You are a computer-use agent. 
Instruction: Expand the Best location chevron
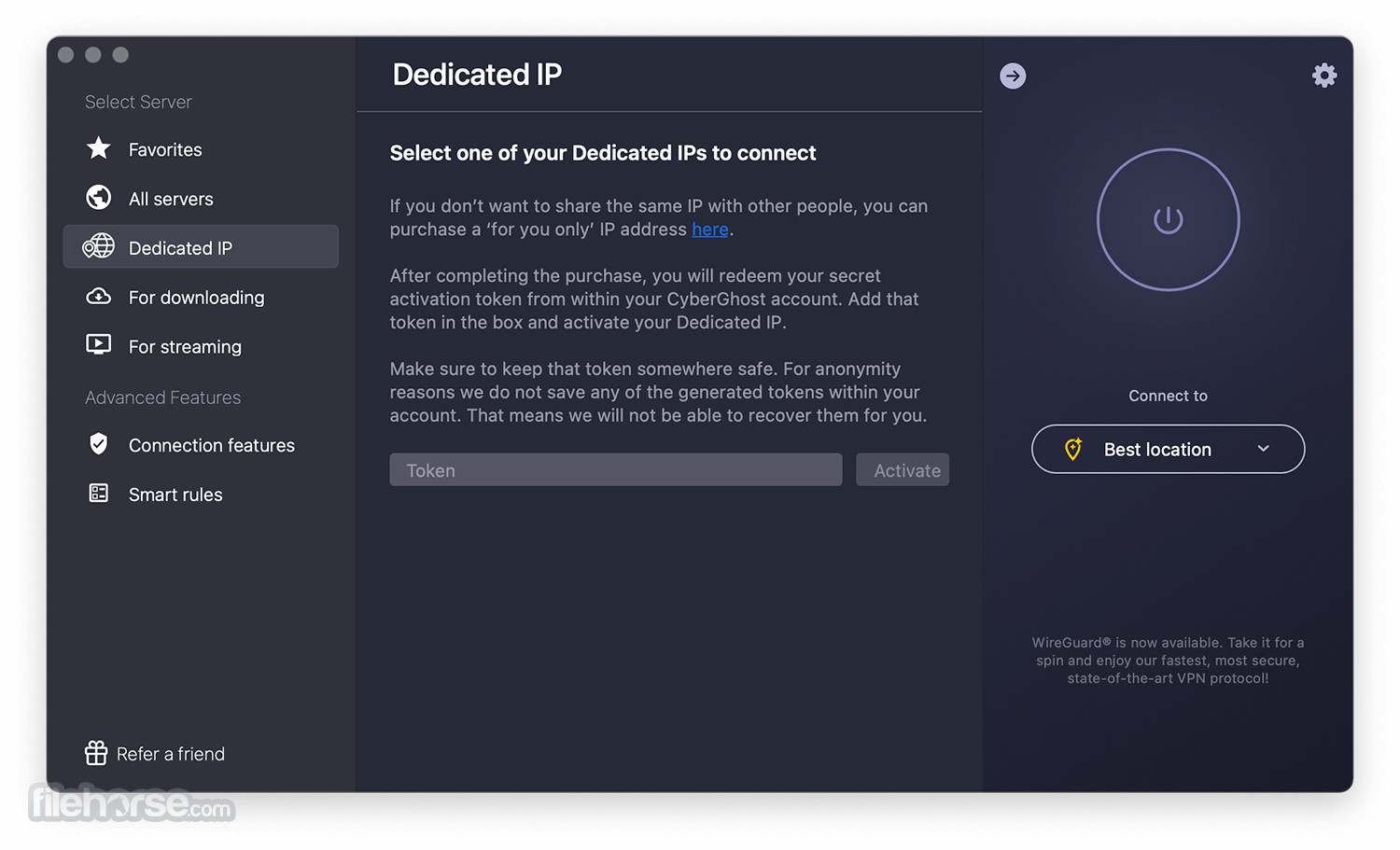click(1263, 449)
